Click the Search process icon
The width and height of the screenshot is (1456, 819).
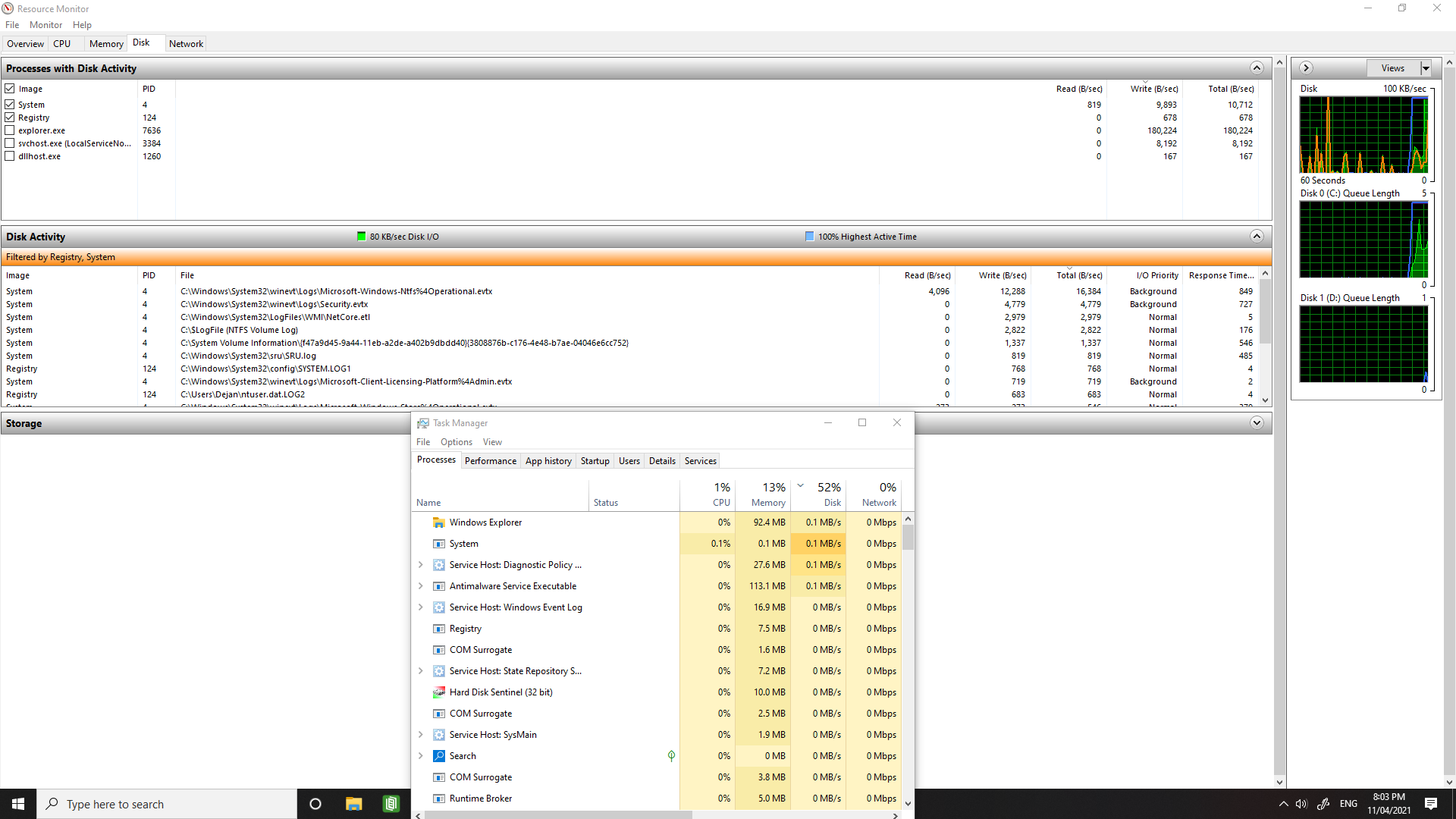[x=438, y=756]
